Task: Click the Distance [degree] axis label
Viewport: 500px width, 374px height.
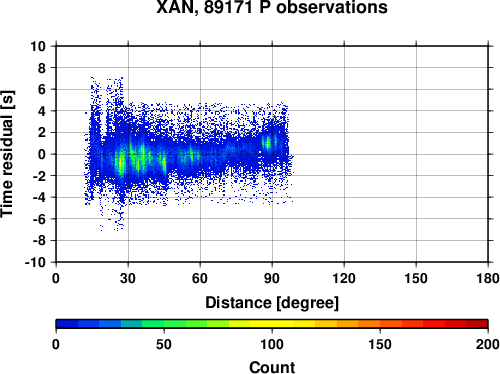Action: coord(272,303)
